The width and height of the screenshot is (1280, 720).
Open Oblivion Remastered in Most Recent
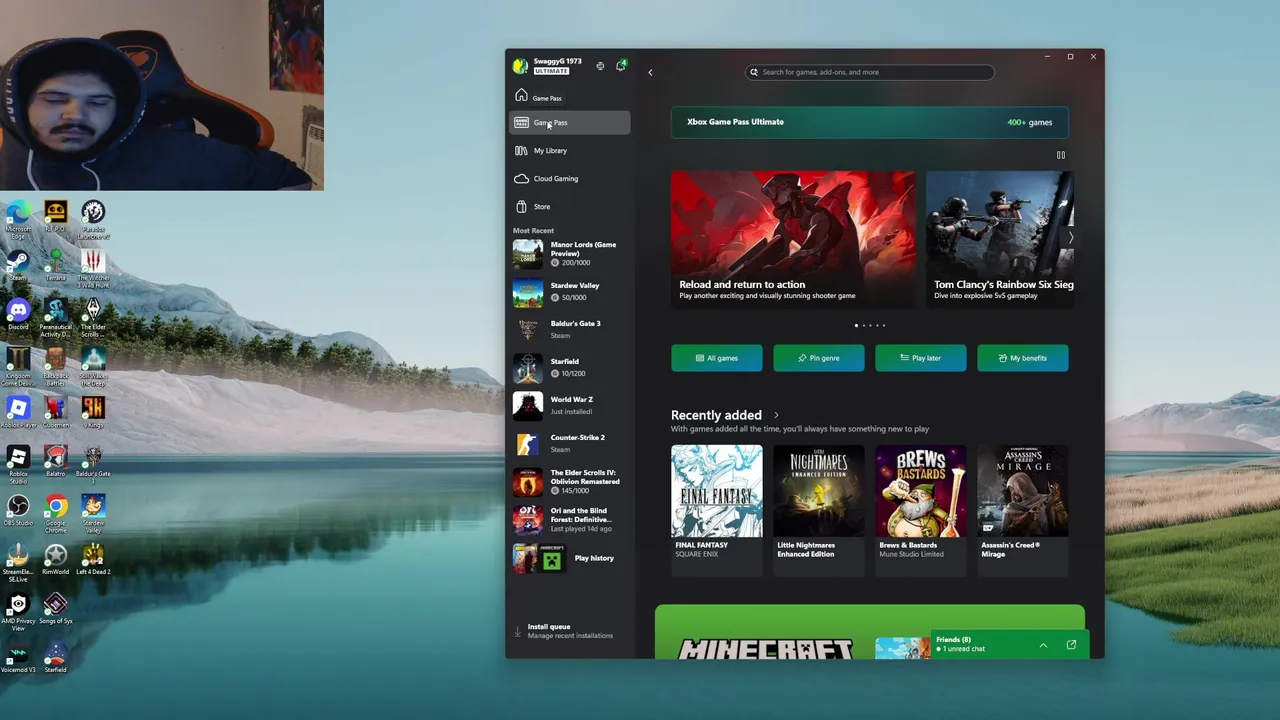pyautogui.click(x=570, y=482)
